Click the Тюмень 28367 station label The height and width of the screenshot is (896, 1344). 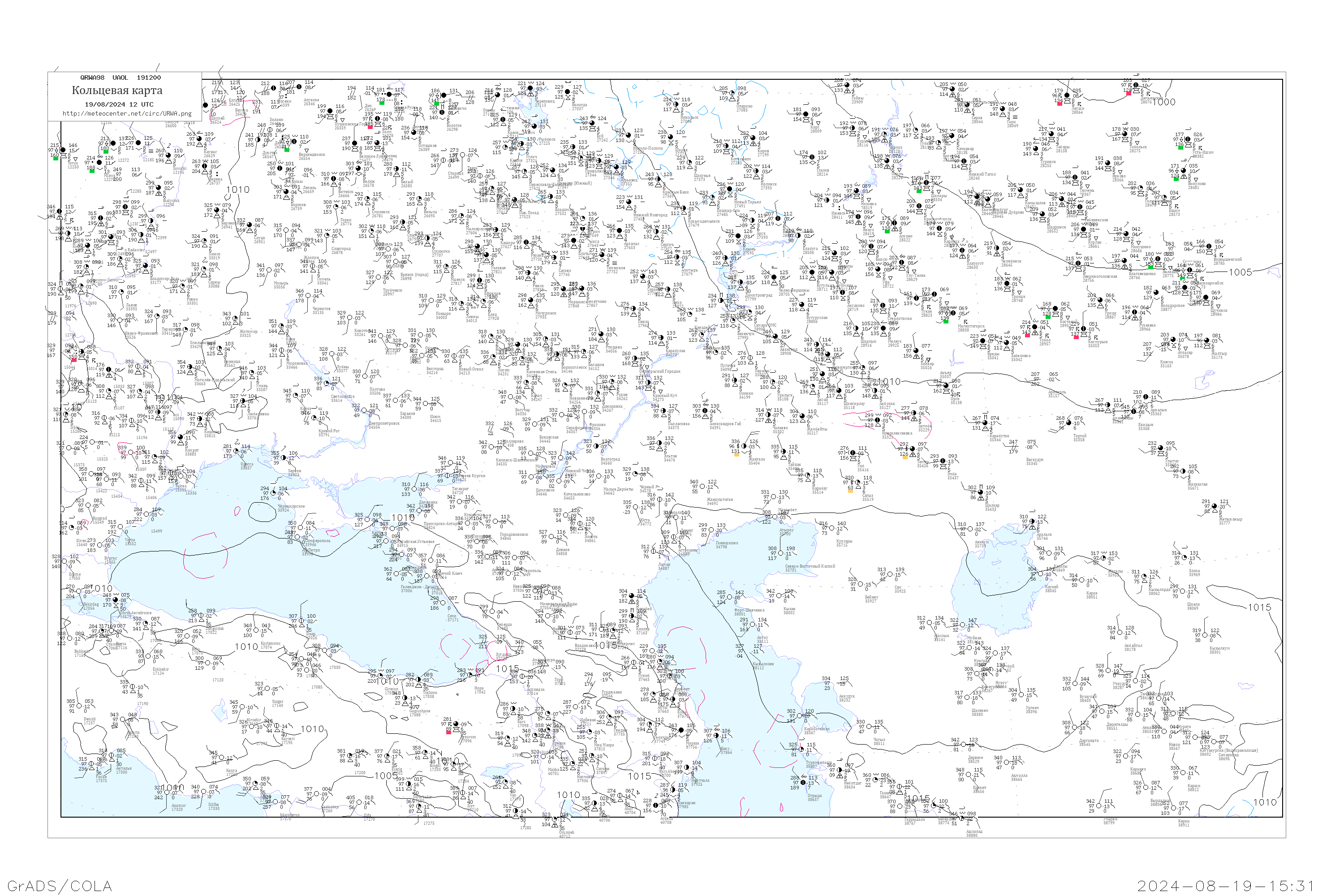1086,192
